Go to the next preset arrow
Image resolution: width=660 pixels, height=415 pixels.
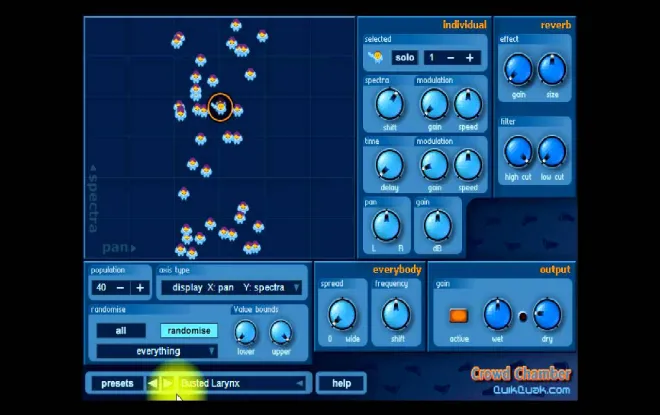(168, 383)
